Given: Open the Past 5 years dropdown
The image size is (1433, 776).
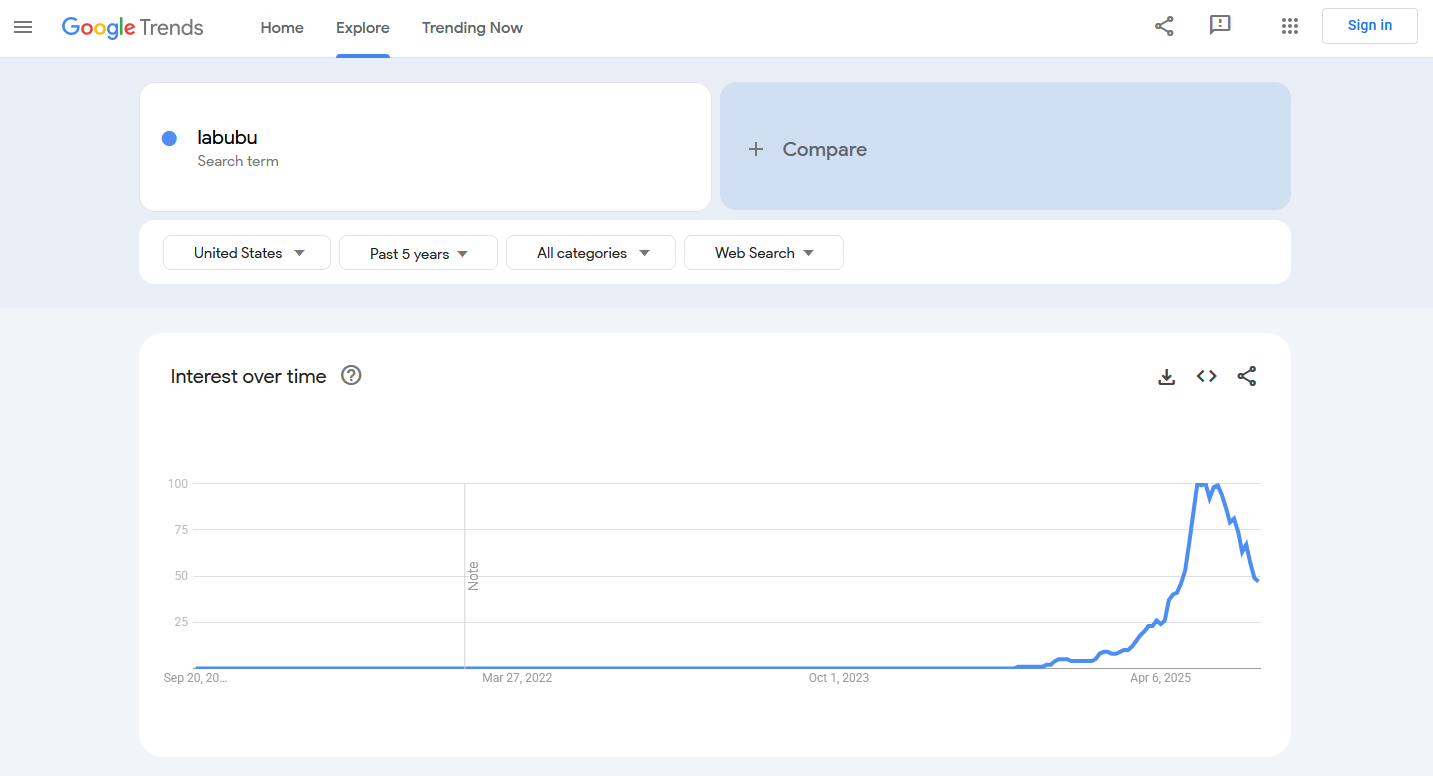Looking at the screenshot, I should point(418,254).
